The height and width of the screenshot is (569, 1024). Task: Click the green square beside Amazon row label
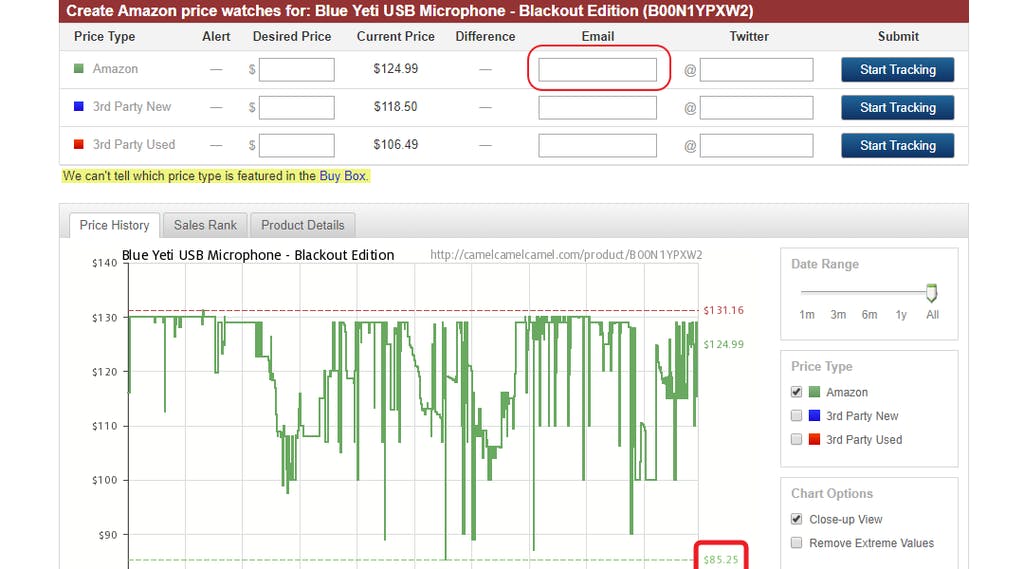[79, 69]
